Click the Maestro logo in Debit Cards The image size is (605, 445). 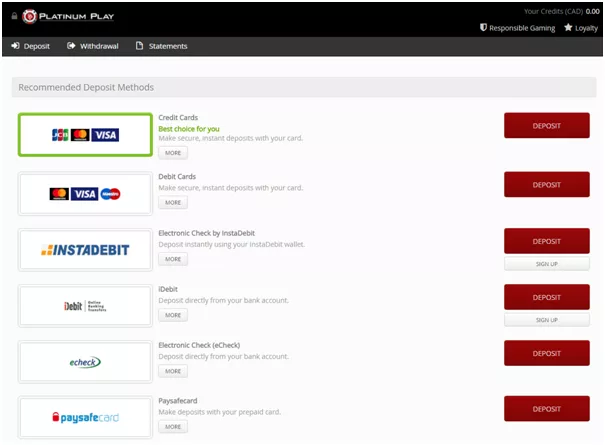(110, 194)
